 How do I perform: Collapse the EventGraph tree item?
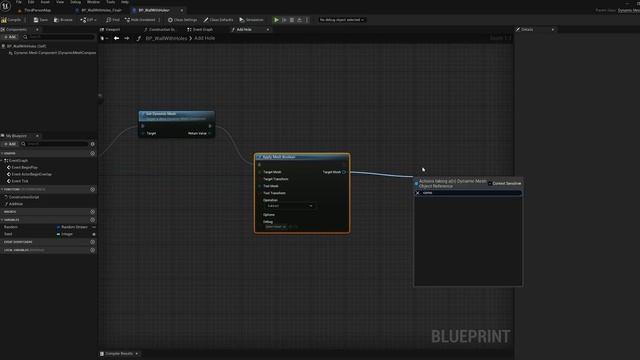2,160
